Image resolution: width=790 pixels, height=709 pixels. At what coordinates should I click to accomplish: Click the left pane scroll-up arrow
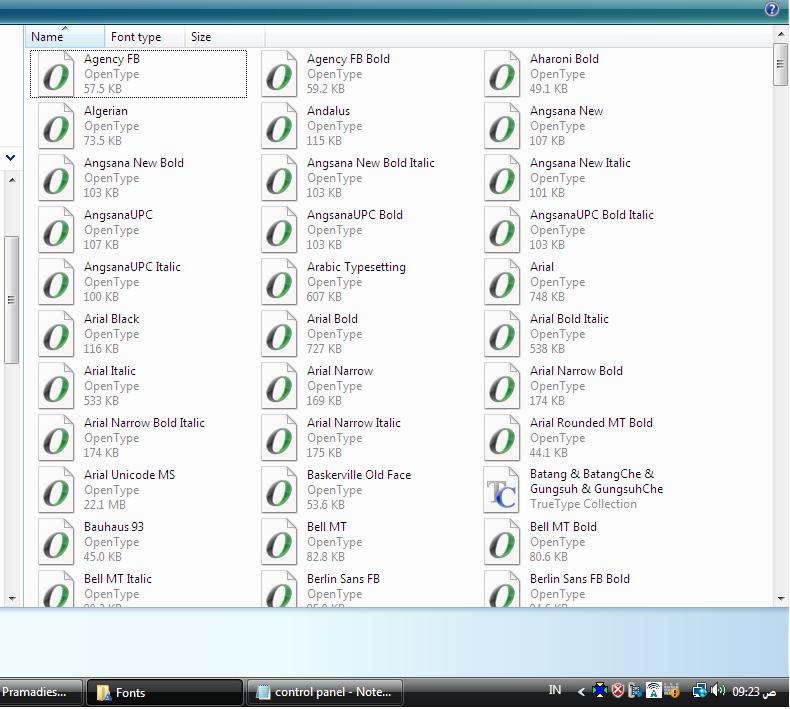pos(12,180)
